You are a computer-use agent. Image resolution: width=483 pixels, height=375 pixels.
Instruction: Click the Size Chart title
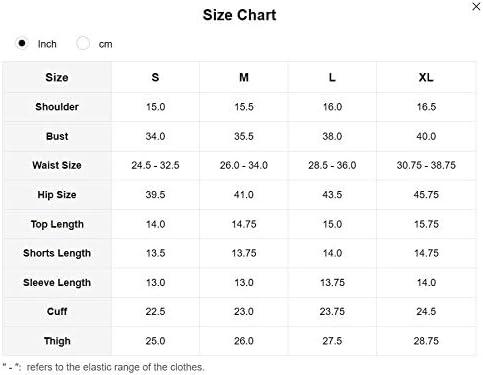(239, 15)
